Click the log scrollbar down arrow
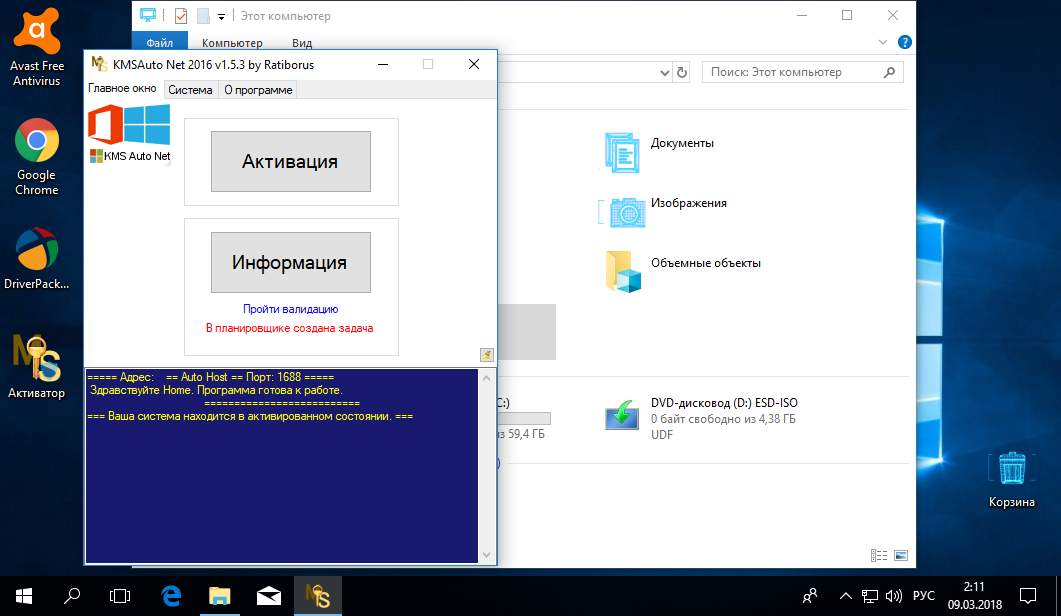1061x616 pixels. tap(486, 555)
